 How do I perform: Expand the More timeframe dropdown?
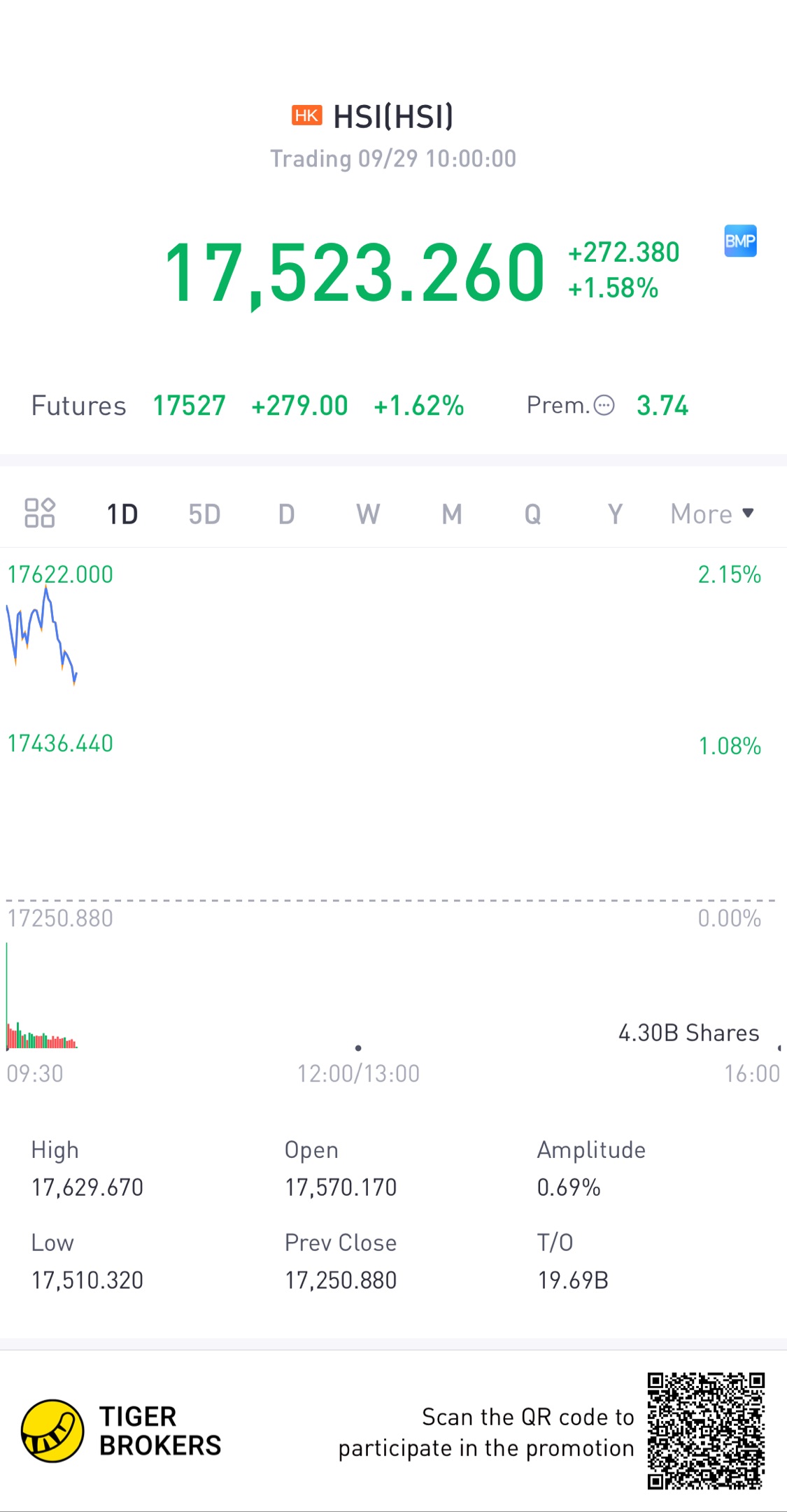pos(711,514)
